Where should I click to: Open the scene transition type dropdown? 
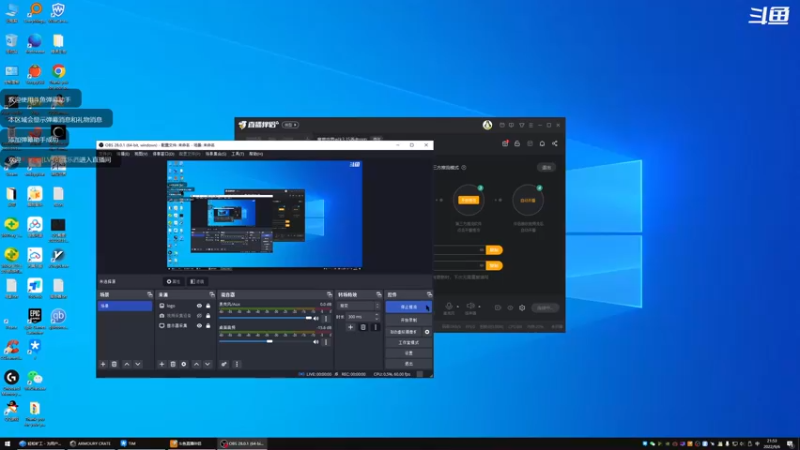pyautogui.click(x=359, y=306)
